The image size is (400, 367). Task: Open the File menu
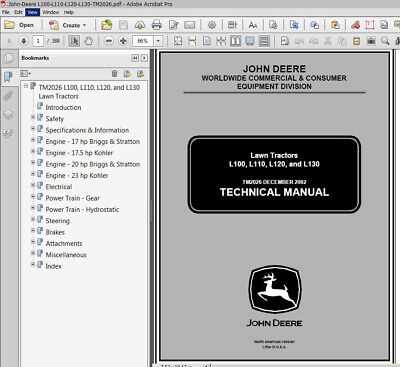point(6,12)
